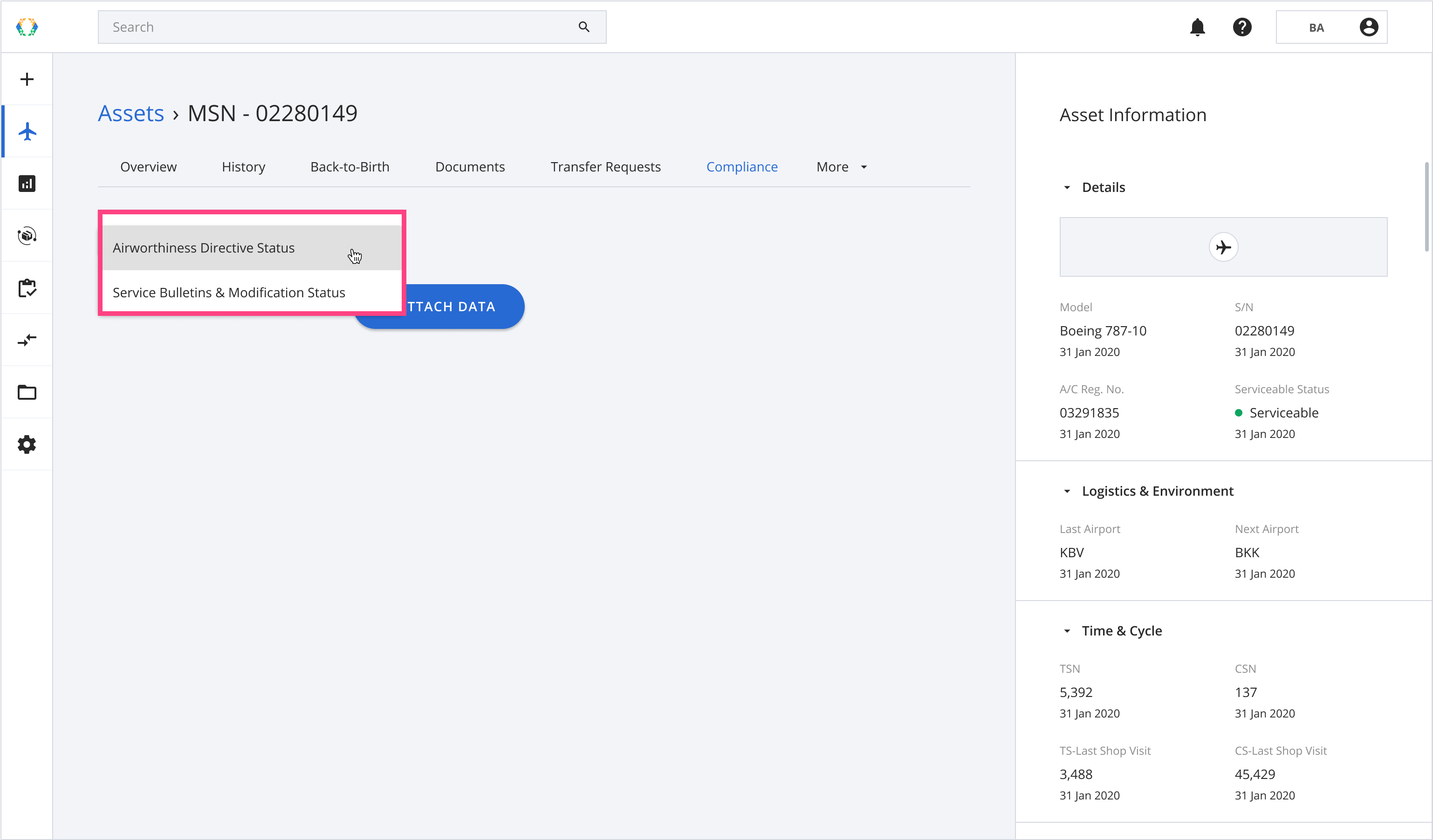Switch to the Back-to-Birth tab
Image resolution: width=1433 pixels, height=840 pixels.
point(350,166)
